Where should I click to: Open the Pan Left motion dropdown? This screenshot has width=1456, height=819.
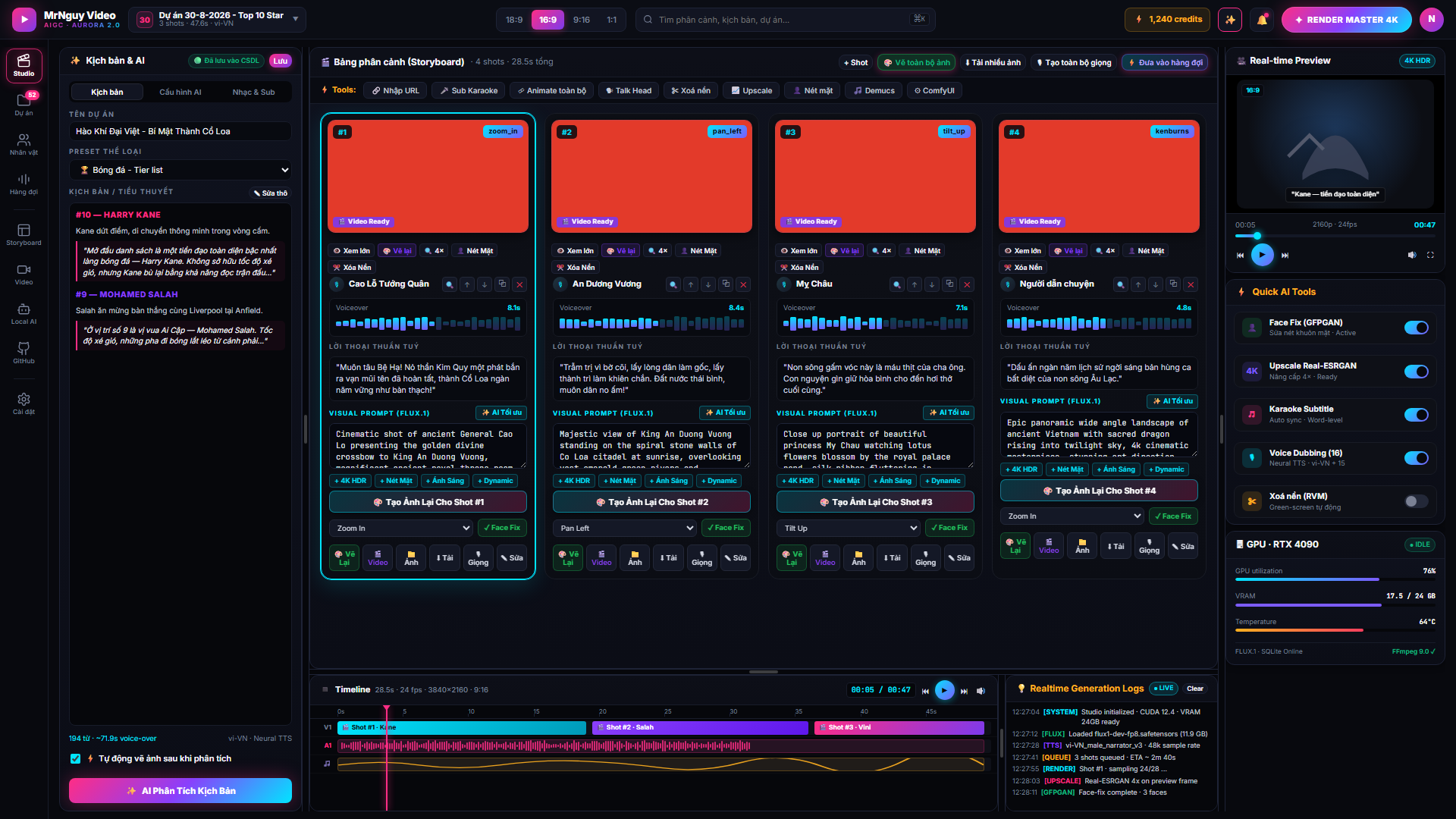coord(625,528)
